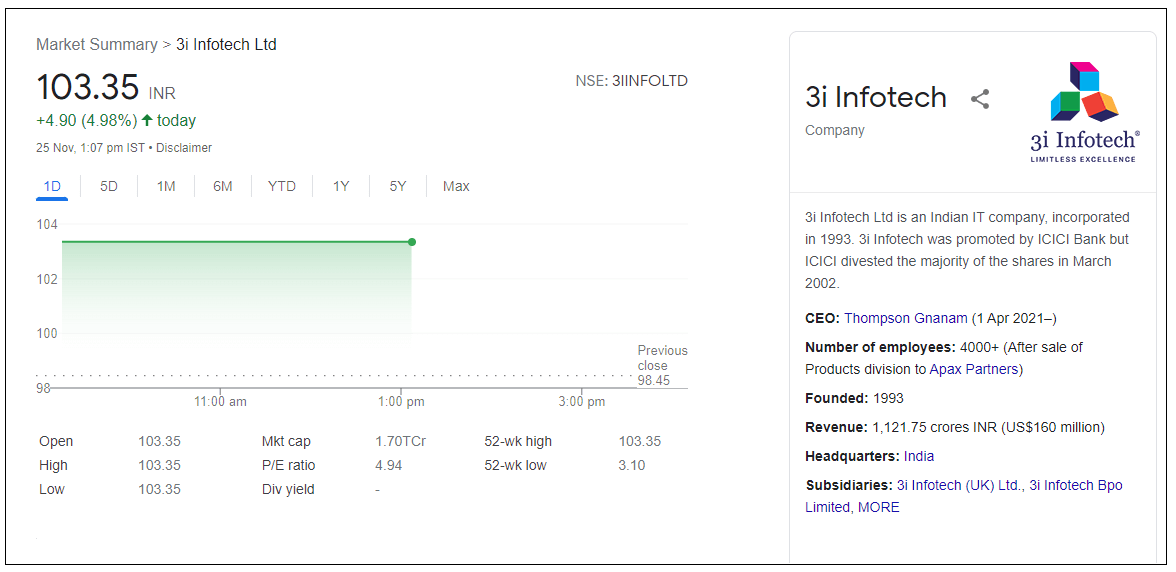The height and width of the screenshot is (572, 1176).
Task: Open the 5Y chart range
Action: pos(398,186)
